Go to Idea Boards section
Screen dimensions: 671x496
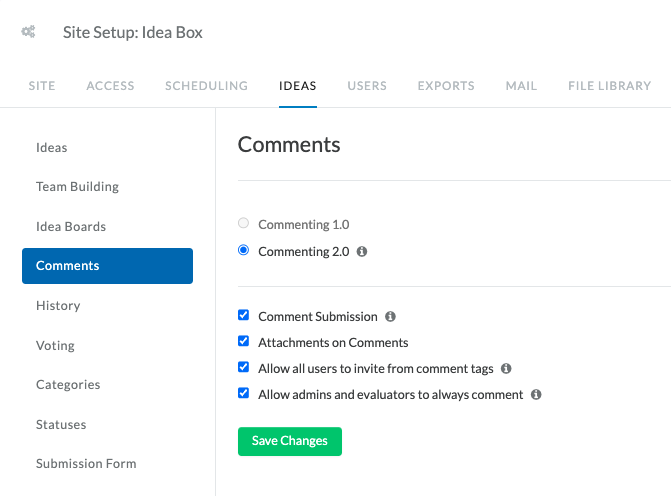point(71,226)
